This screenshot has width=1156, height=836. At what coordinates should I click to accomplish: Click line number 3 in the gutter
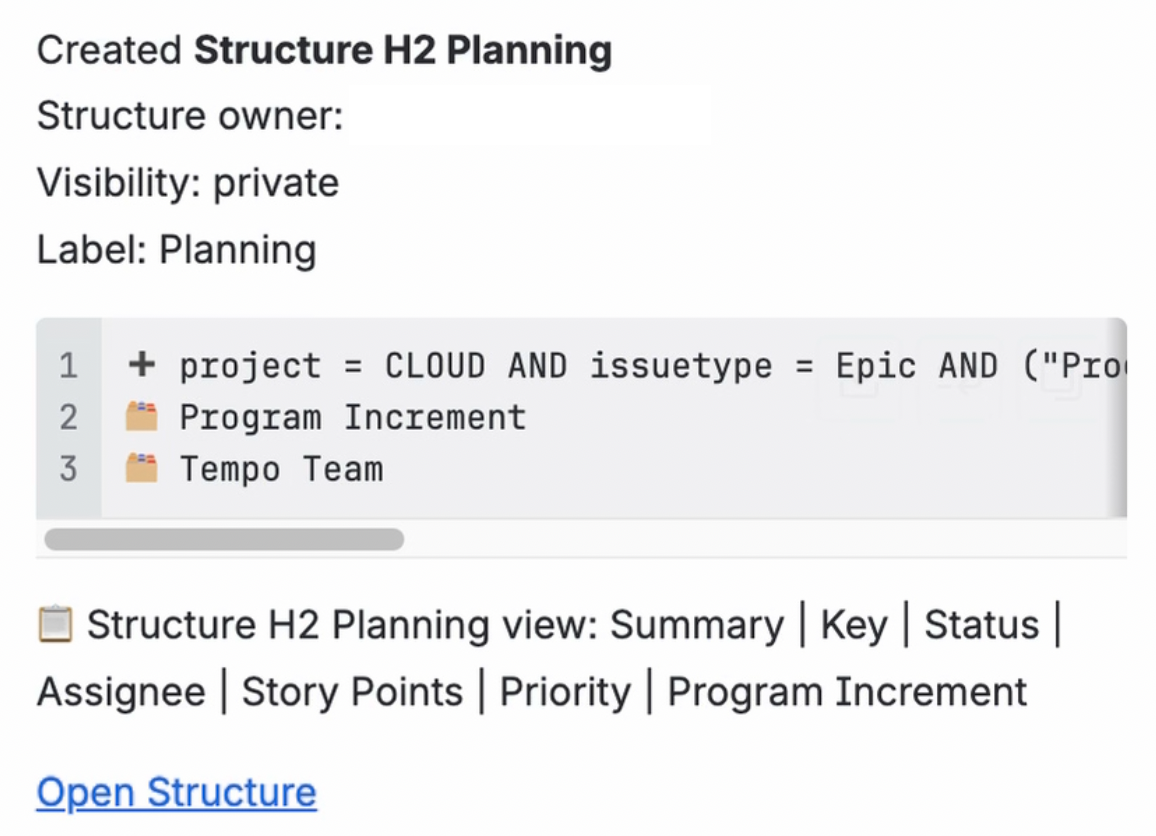coord(69,469)
